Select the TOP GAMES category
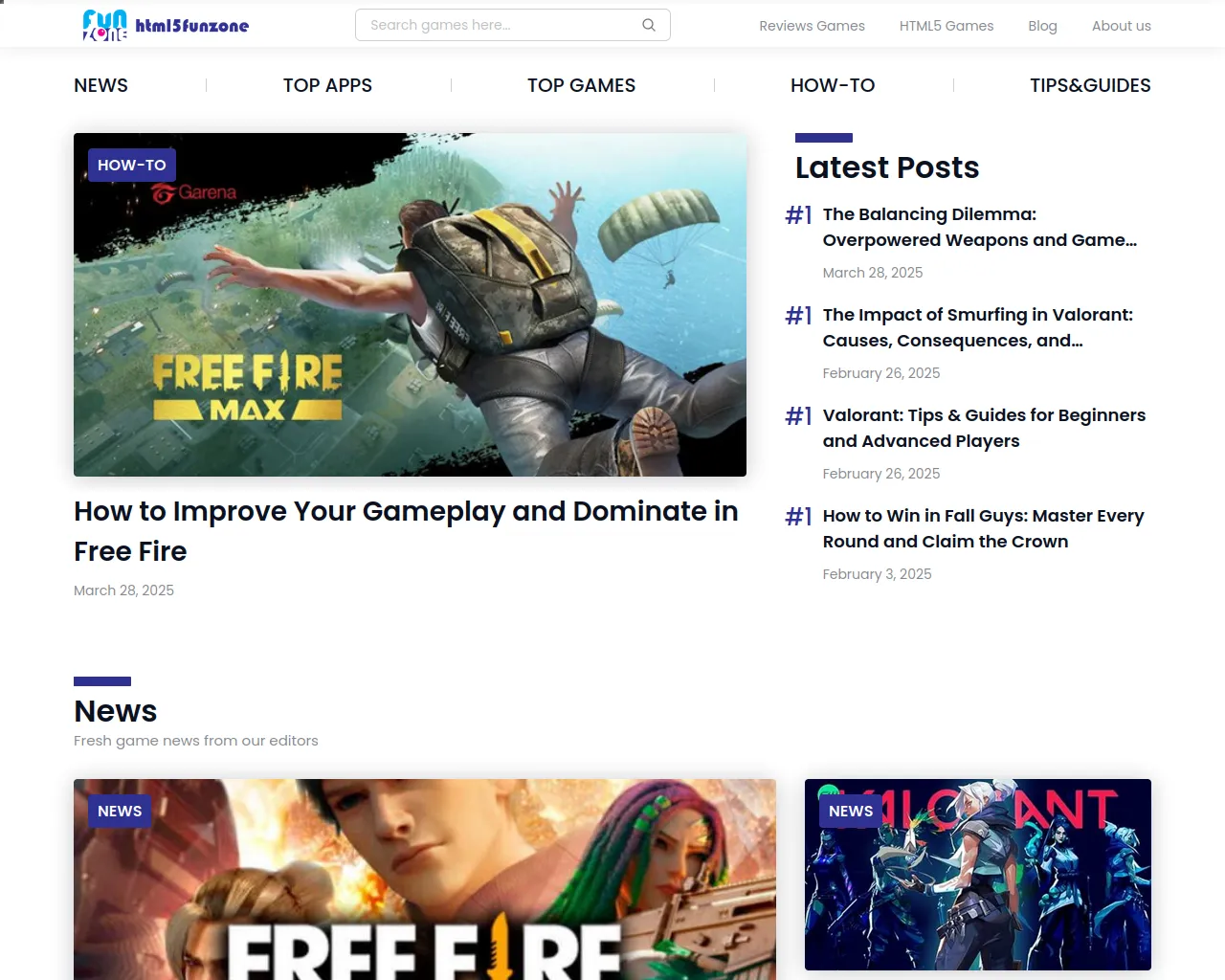 581,85
